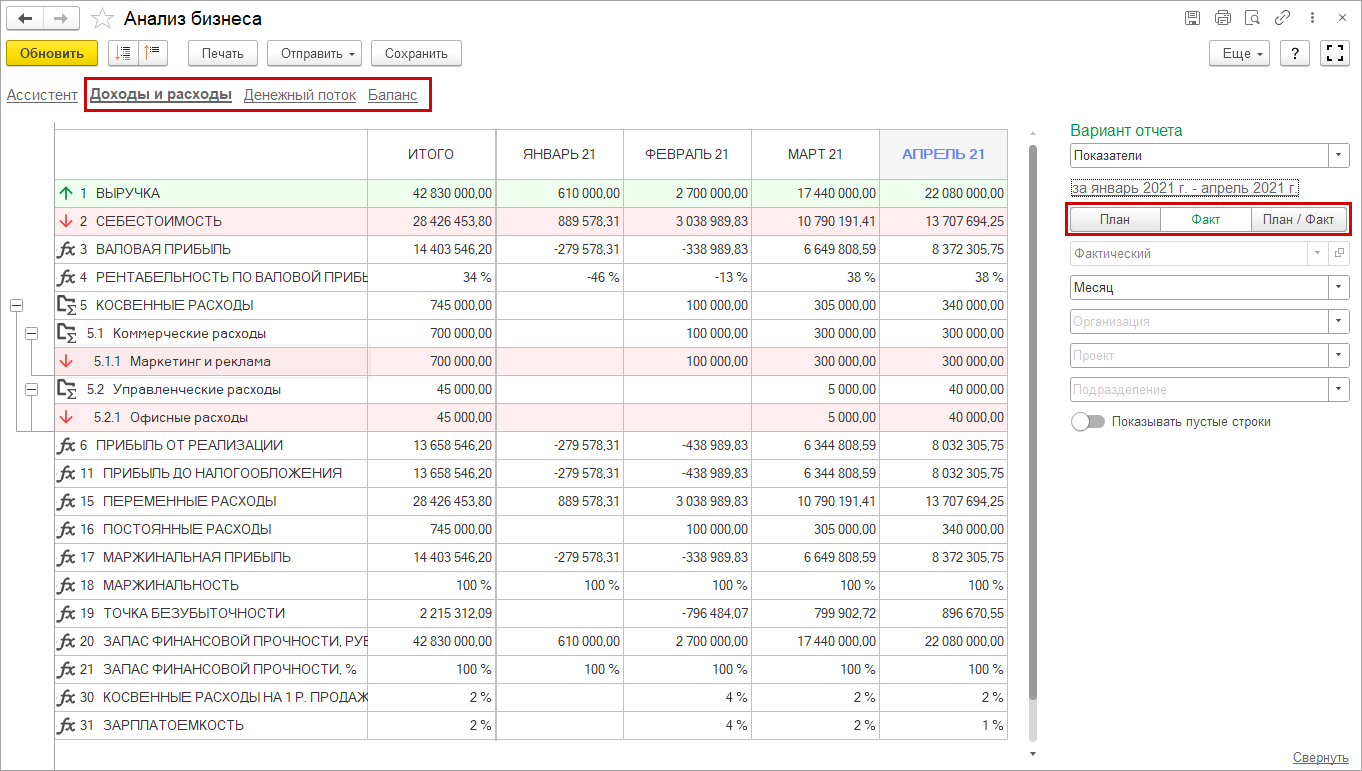
Task: Click the 'Свернуть' link
Action: (1320, 758)
